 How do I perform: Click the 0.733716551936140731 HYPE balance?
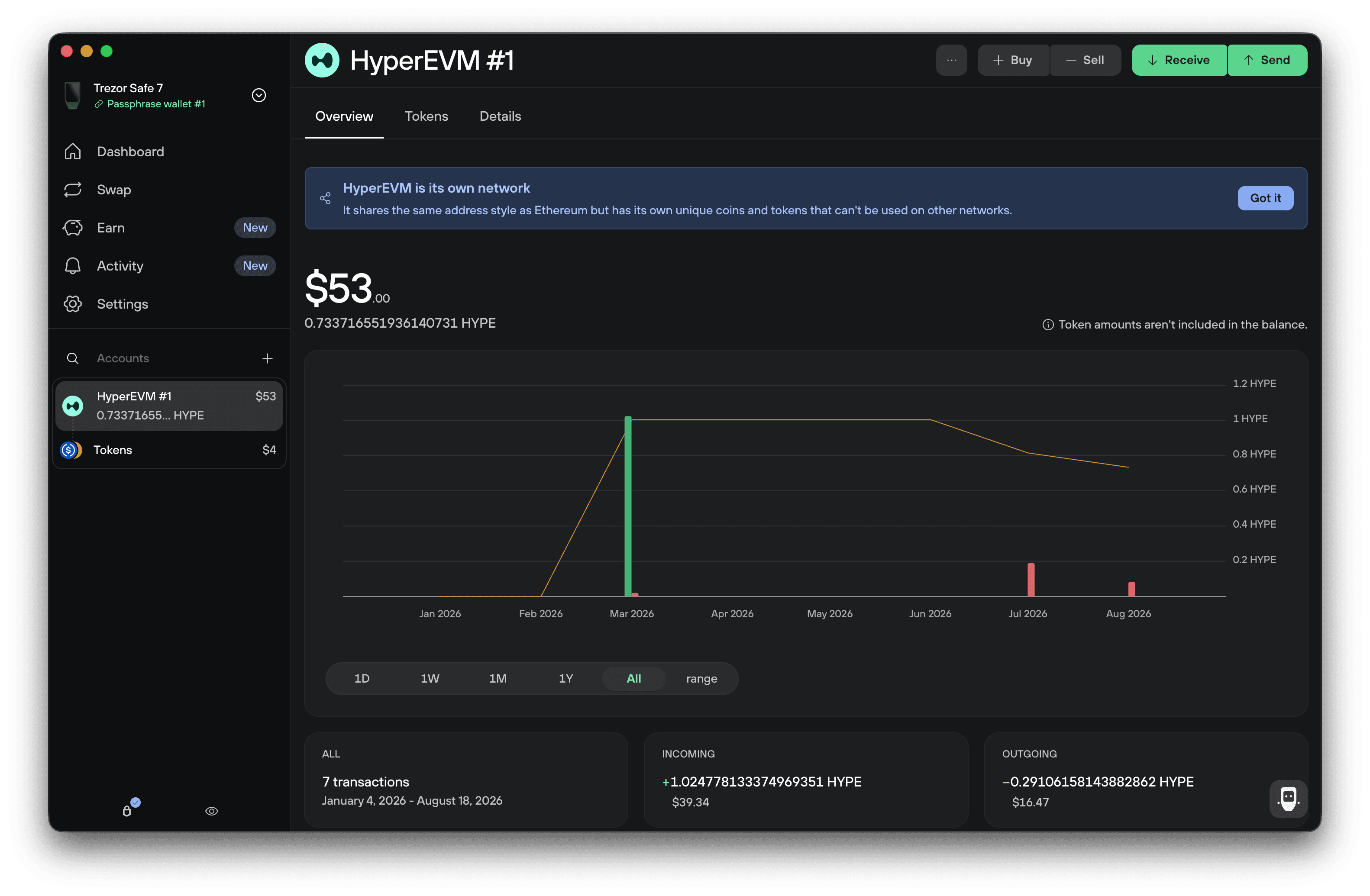pos(400,323)
